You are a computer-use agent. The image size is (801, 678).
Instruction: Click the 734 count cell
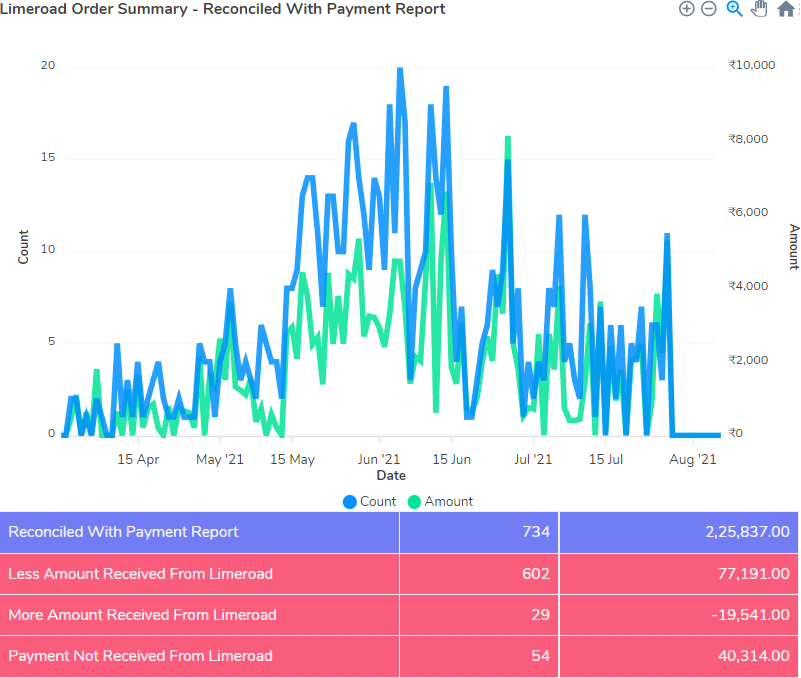pyautogui.click(x=479, y=532)
